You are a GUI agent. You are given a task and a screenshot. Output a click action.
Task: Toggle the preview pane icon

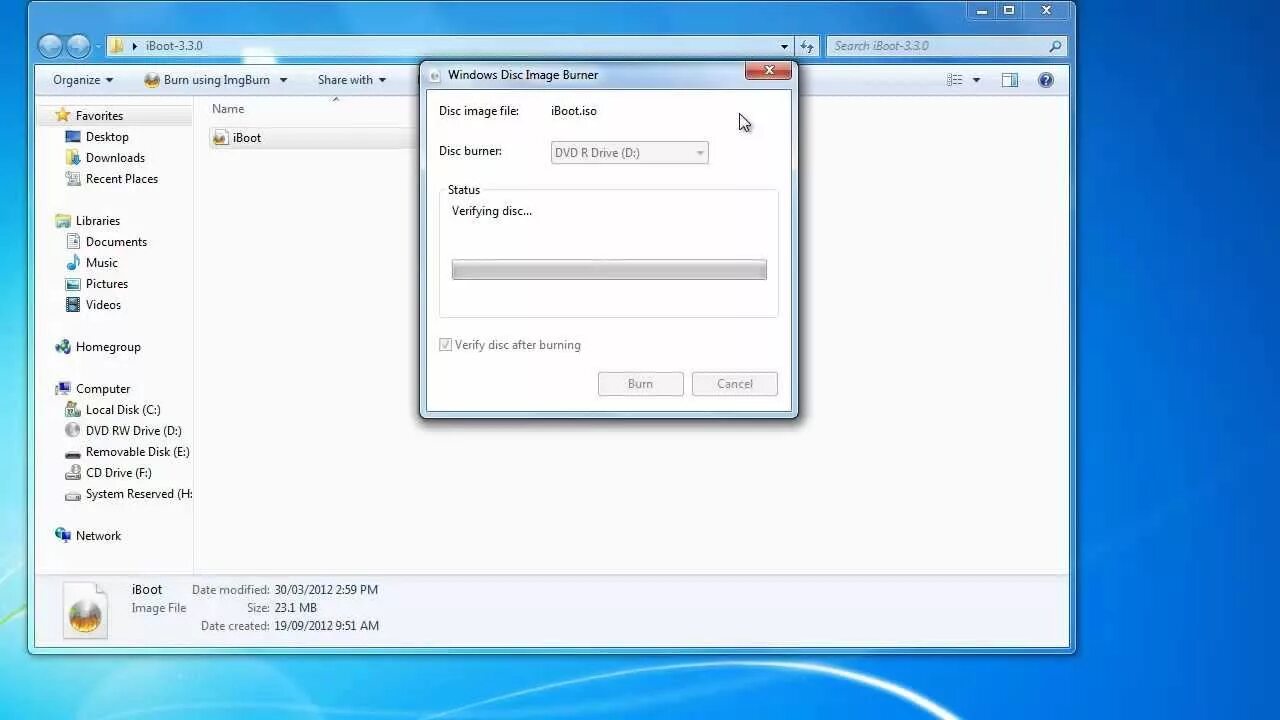coord(1010,80)
